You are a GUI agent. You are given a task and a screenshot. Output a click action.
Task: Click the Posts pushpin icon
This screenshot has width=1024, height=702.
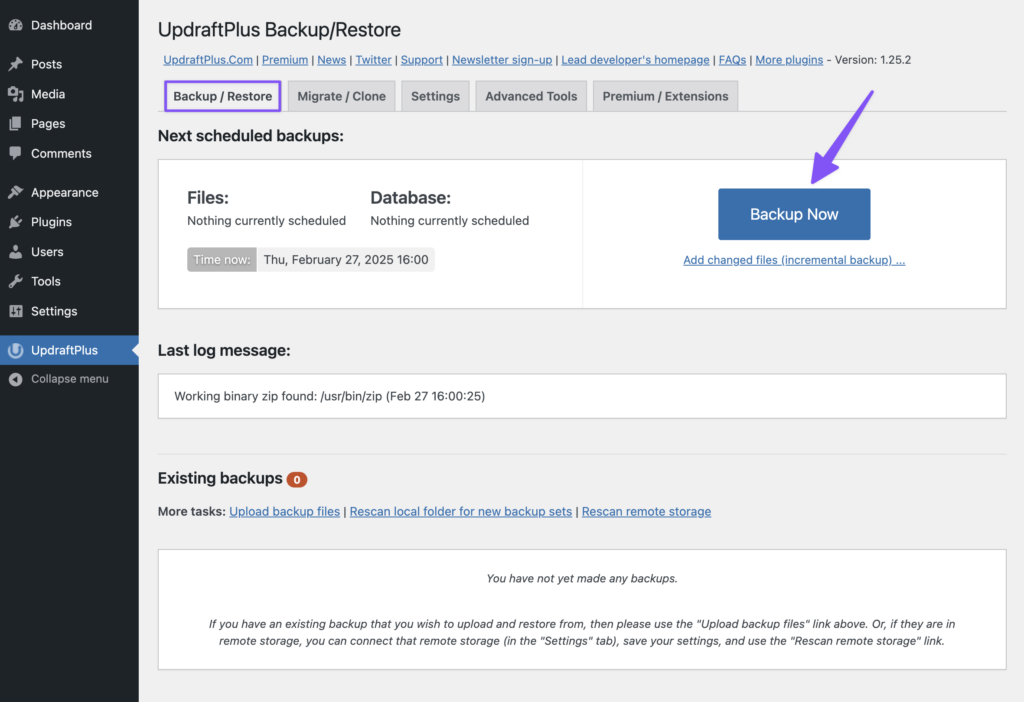click(x=16, y=64)
